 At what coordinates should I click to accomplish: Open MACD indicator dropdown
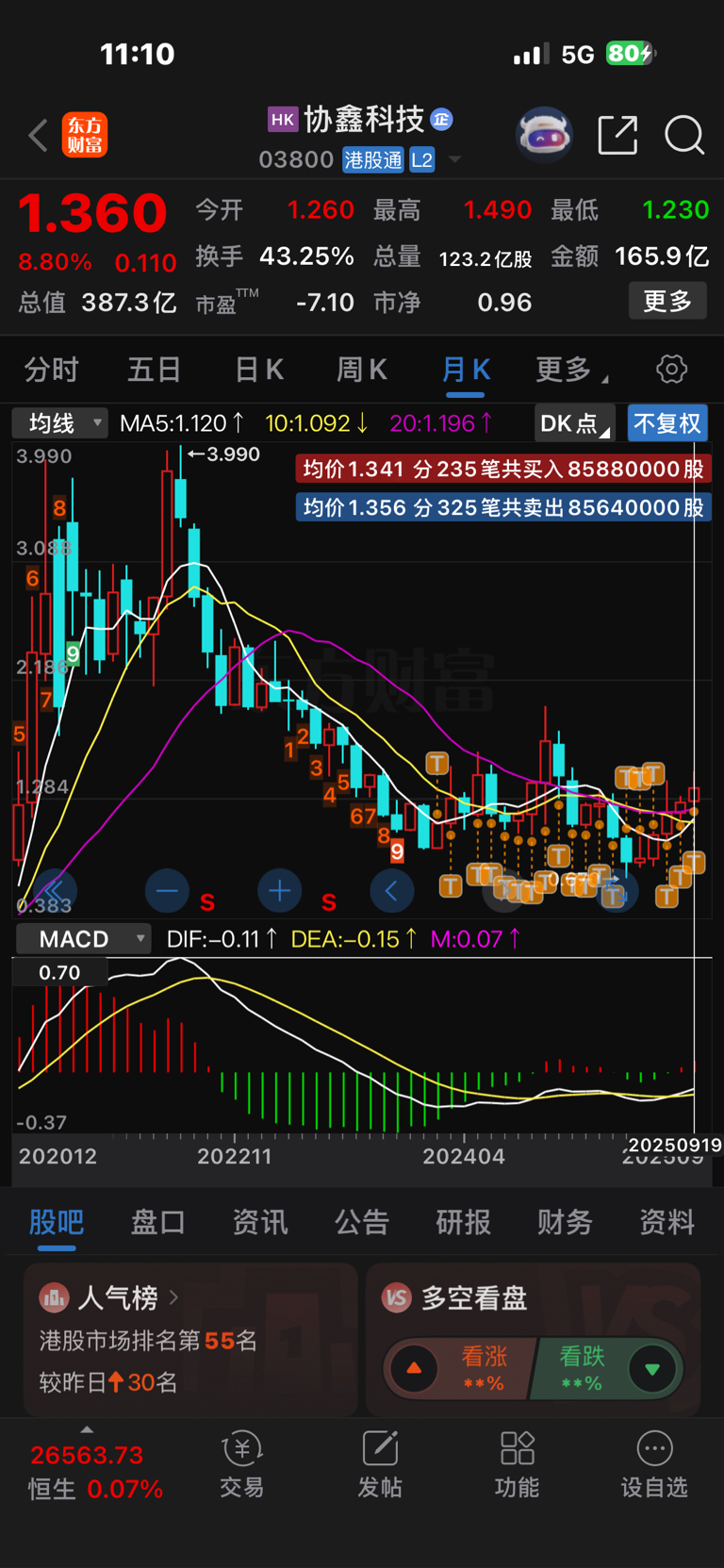click(83, 939)
